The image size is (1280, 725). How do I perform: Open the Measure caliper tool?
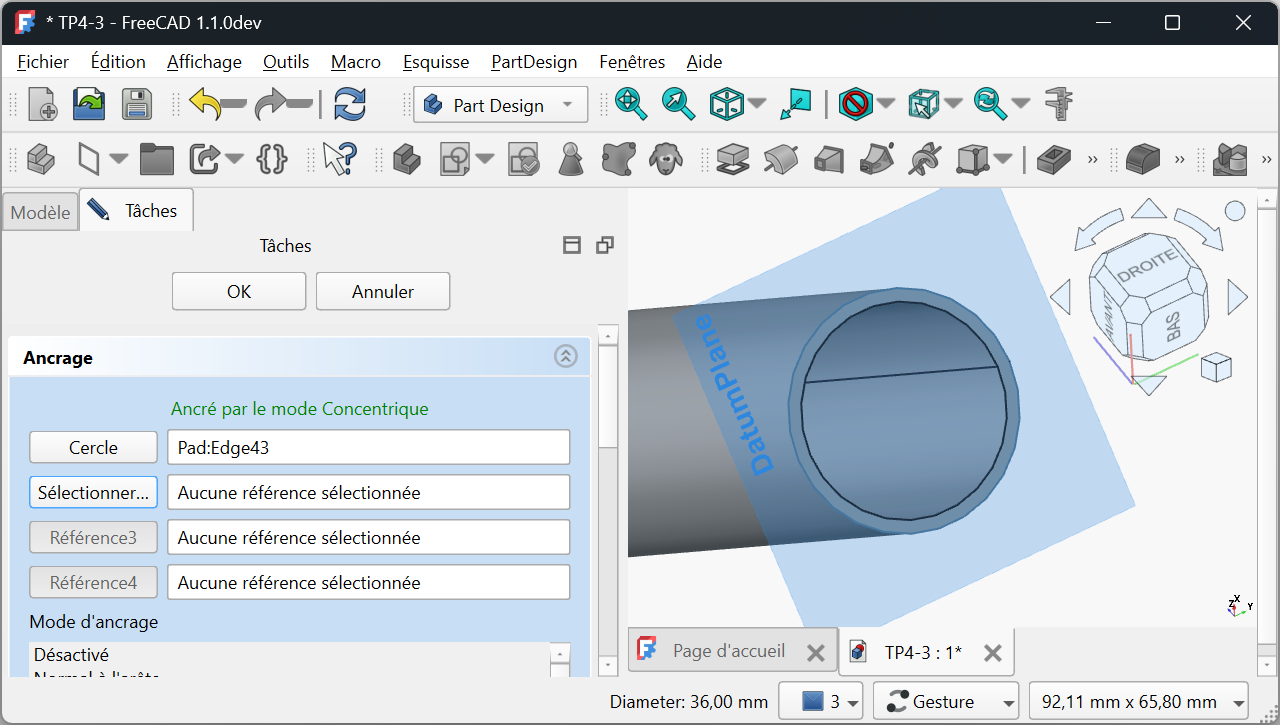pos(1058,104)
